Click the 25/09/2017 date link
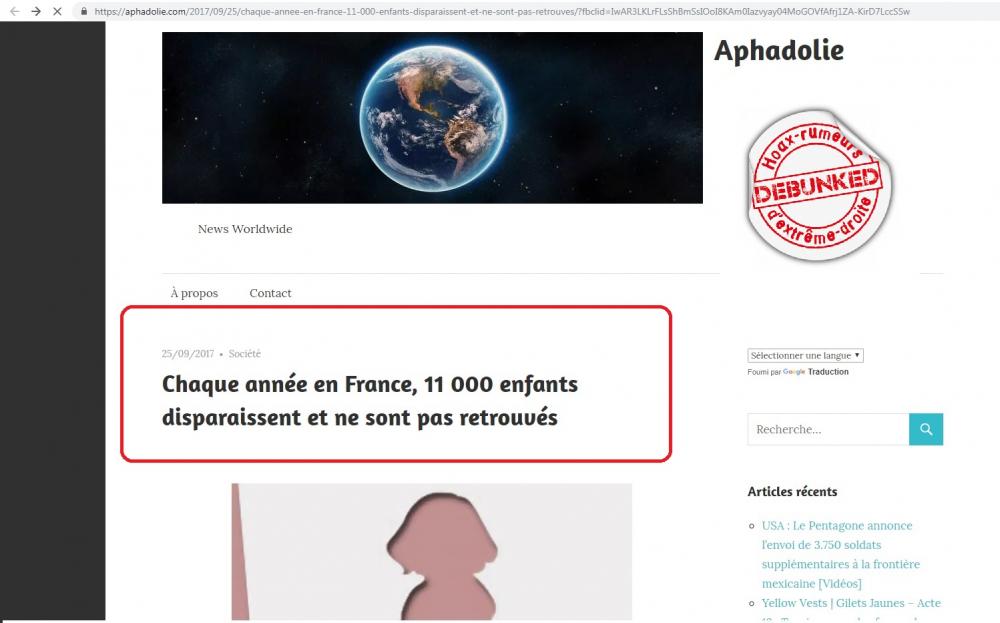Image resolution: width=1000 pixels, height=623 pixels. pyautogui.click(x=188, y=353)
